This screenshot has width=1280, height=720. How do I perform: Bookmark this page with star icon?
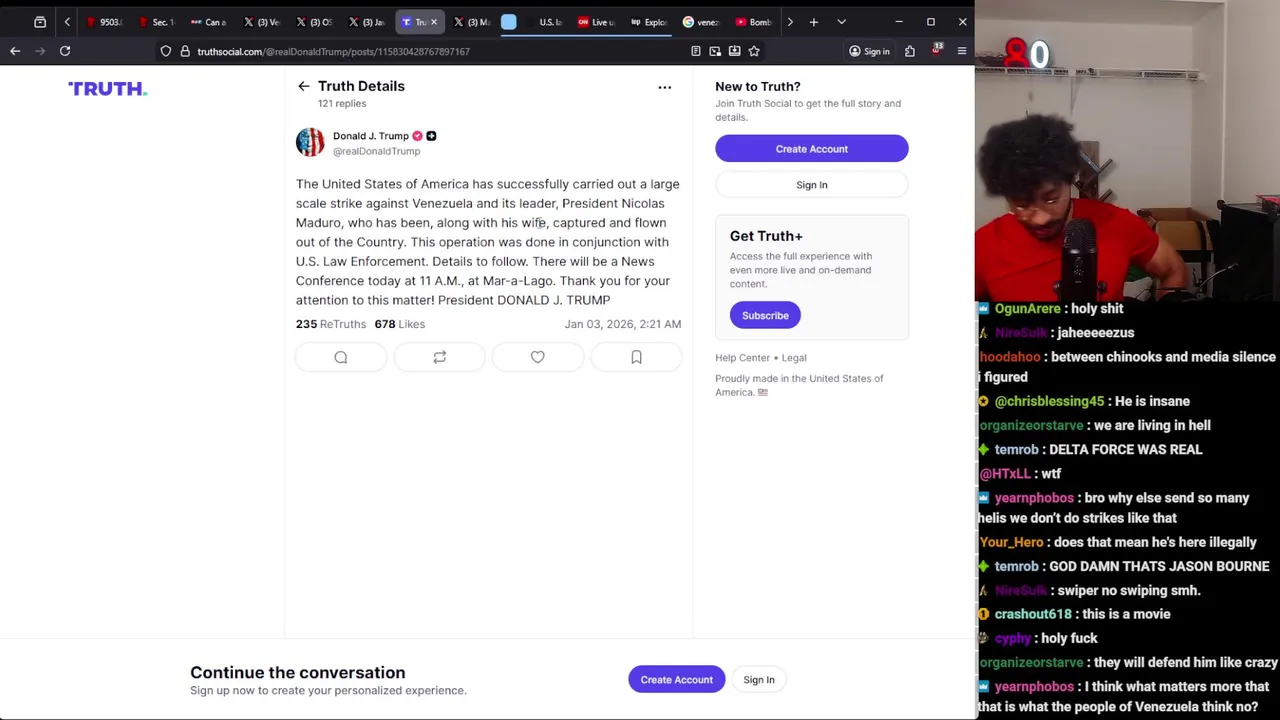(x=754, y=51)
